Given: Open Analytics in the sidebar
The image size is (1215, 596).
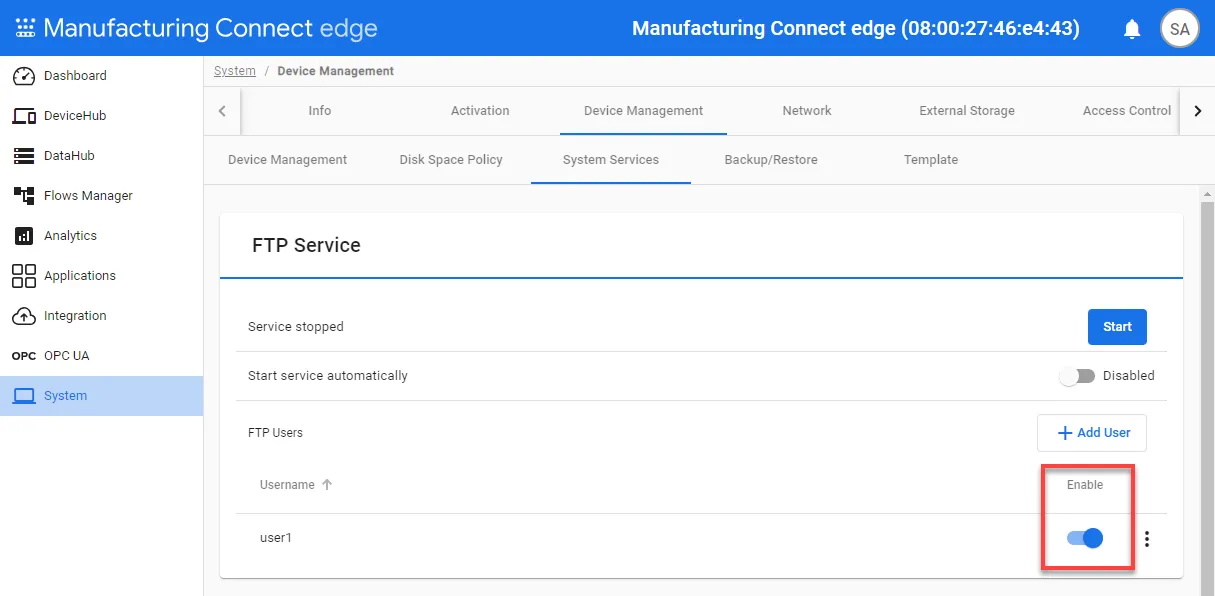Looking at the screenshot, I should 102,236.
